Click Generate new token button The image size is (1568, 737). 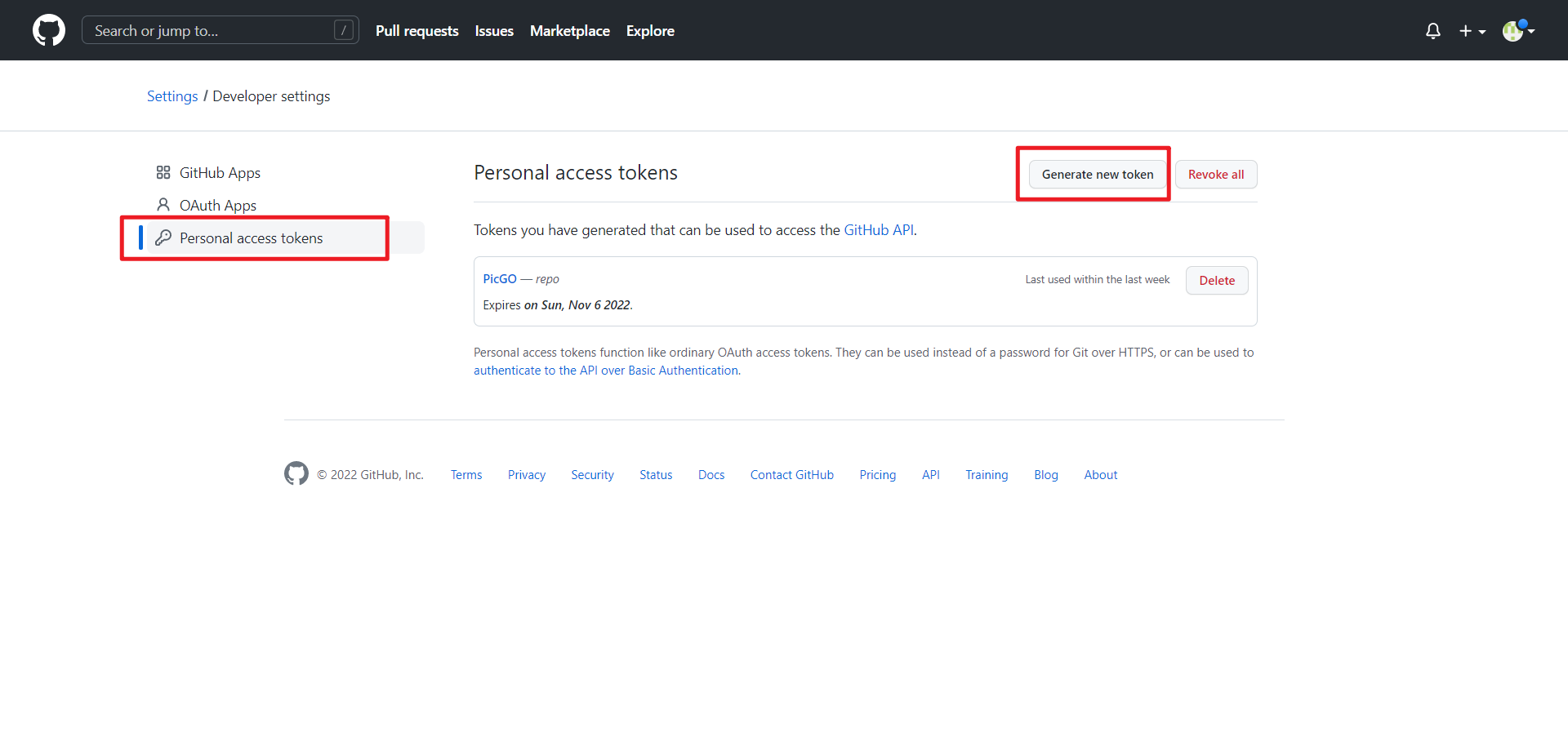point(1098,175)
